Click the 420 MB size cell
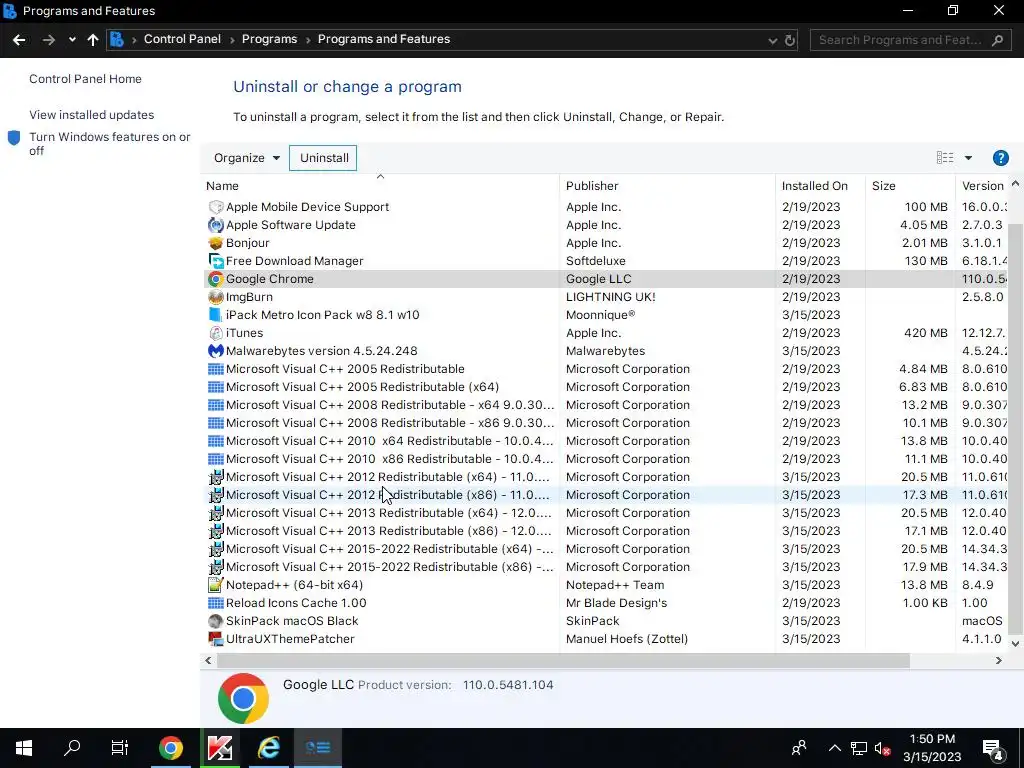 click(x=925, y=333)
